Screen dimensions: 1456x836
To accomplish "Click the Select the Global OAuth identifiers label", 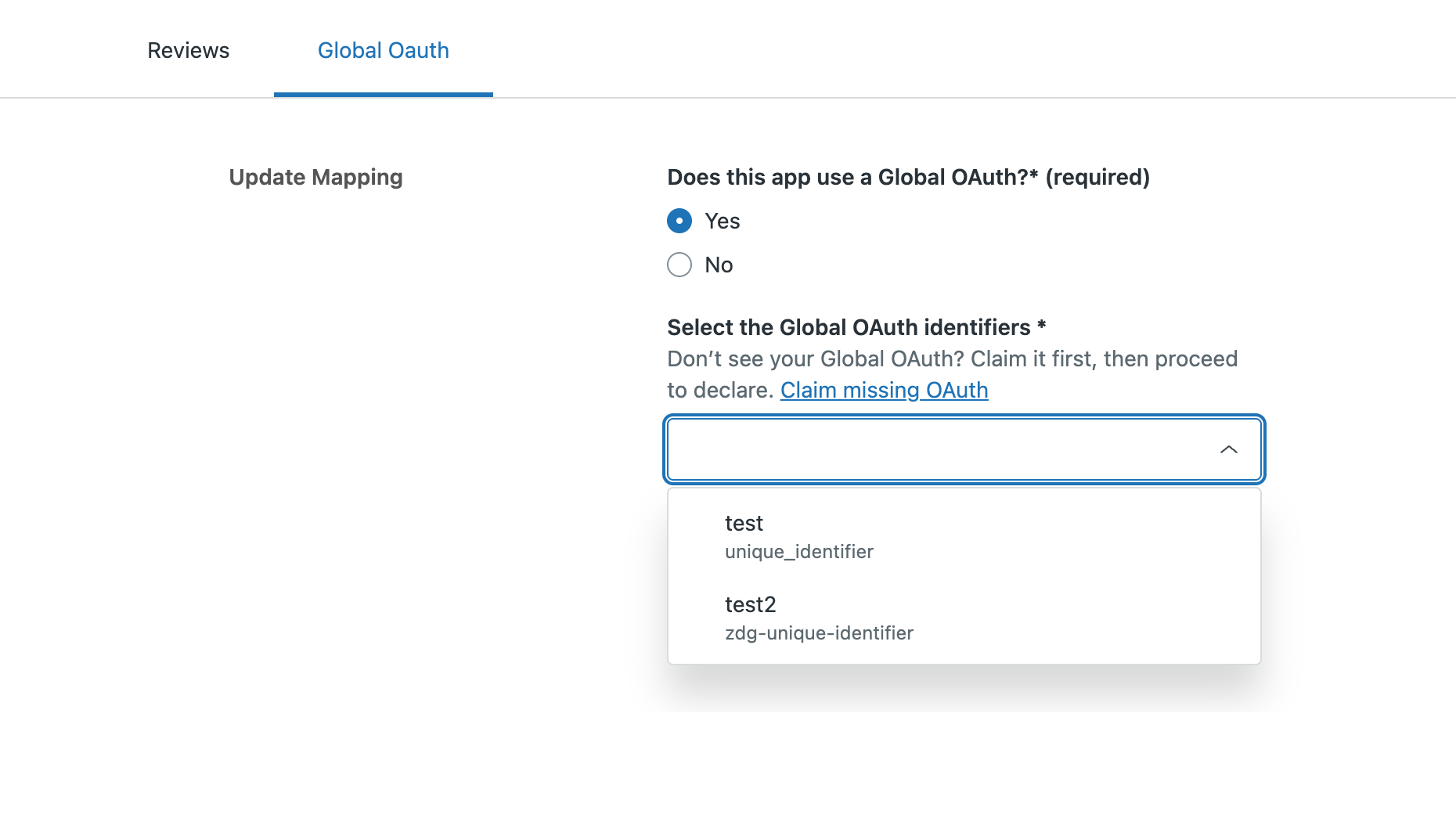I will tap(849, 327).
